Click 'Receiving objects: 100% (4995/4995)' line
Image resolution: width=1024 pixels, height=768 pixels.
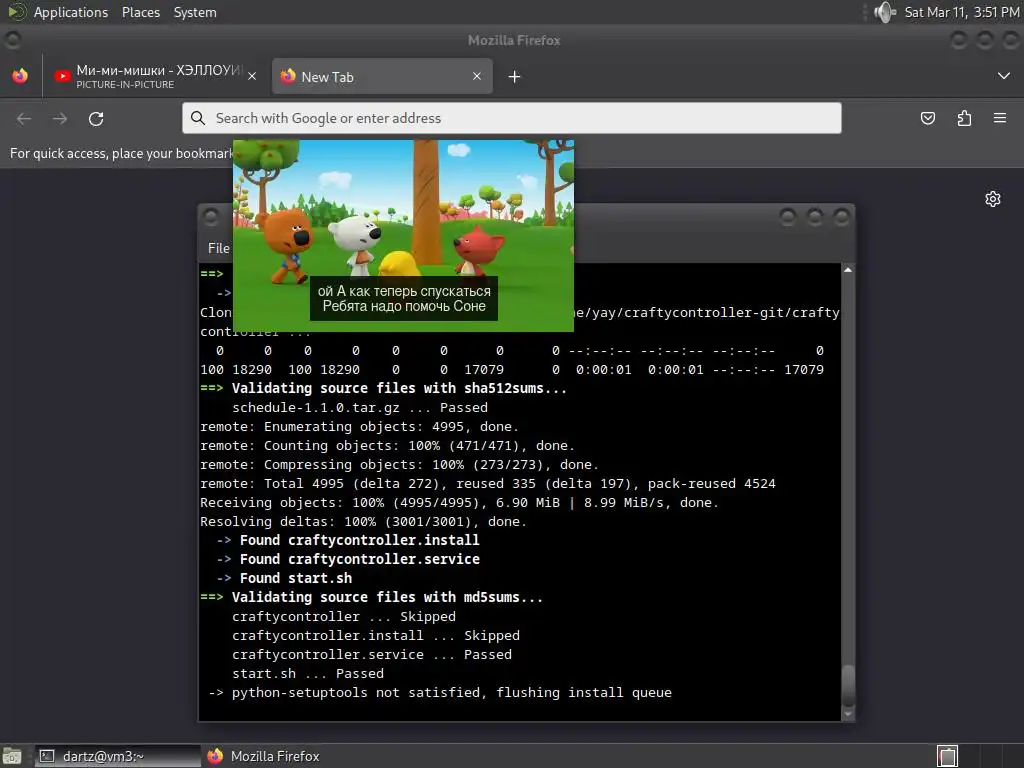[459, 503]
